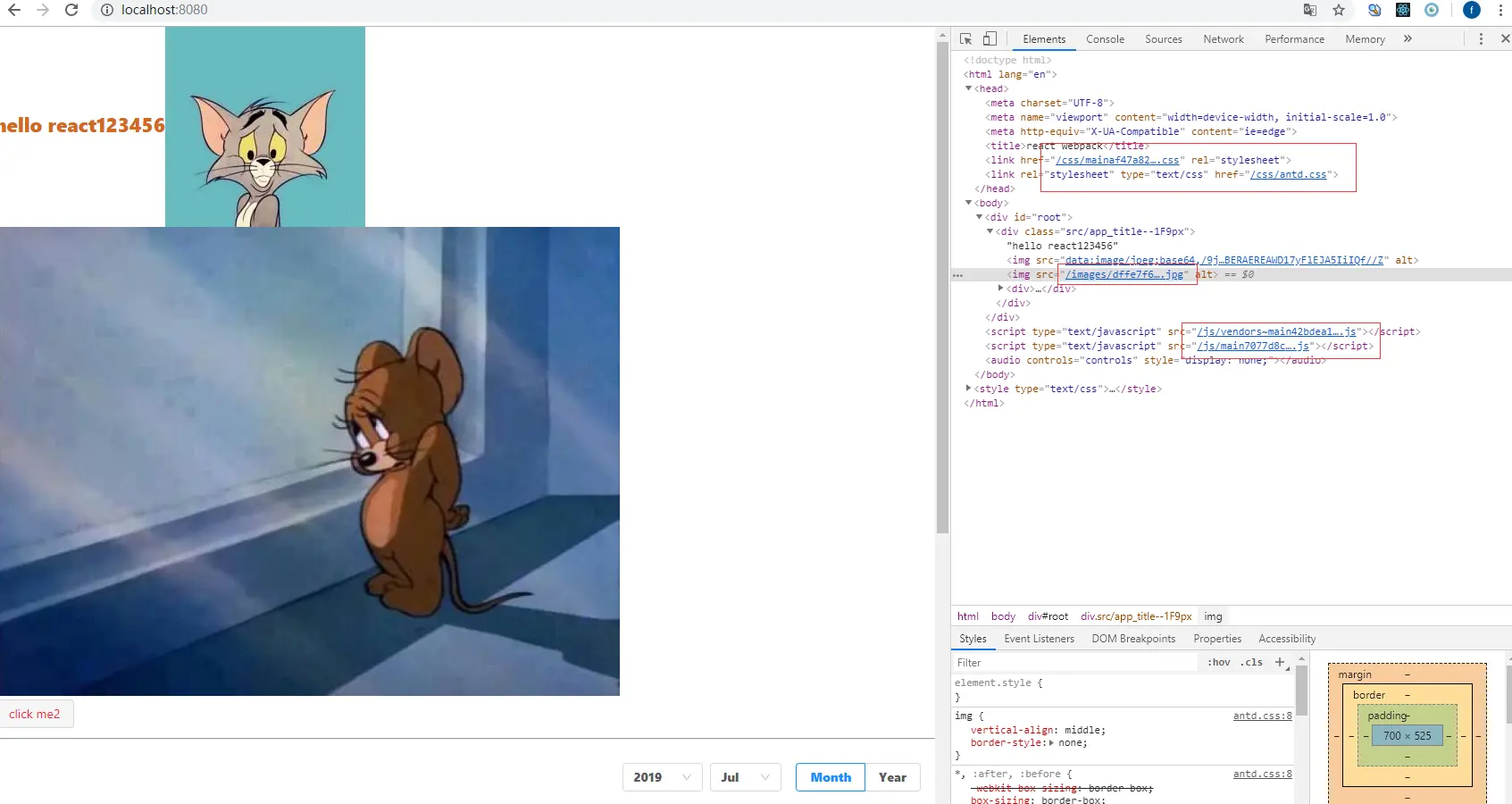Click the Filter styles input field
Viewport: 1512px width, 804px height.
pyautogui.click(x=1075, y=663)
